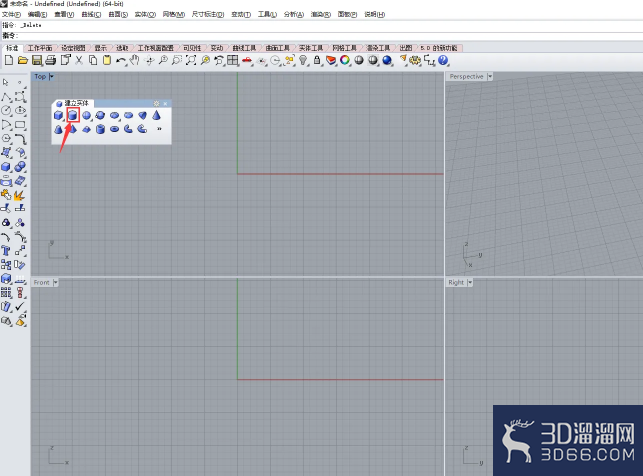Click the light bulb hide/show icon

click(303, 61)
